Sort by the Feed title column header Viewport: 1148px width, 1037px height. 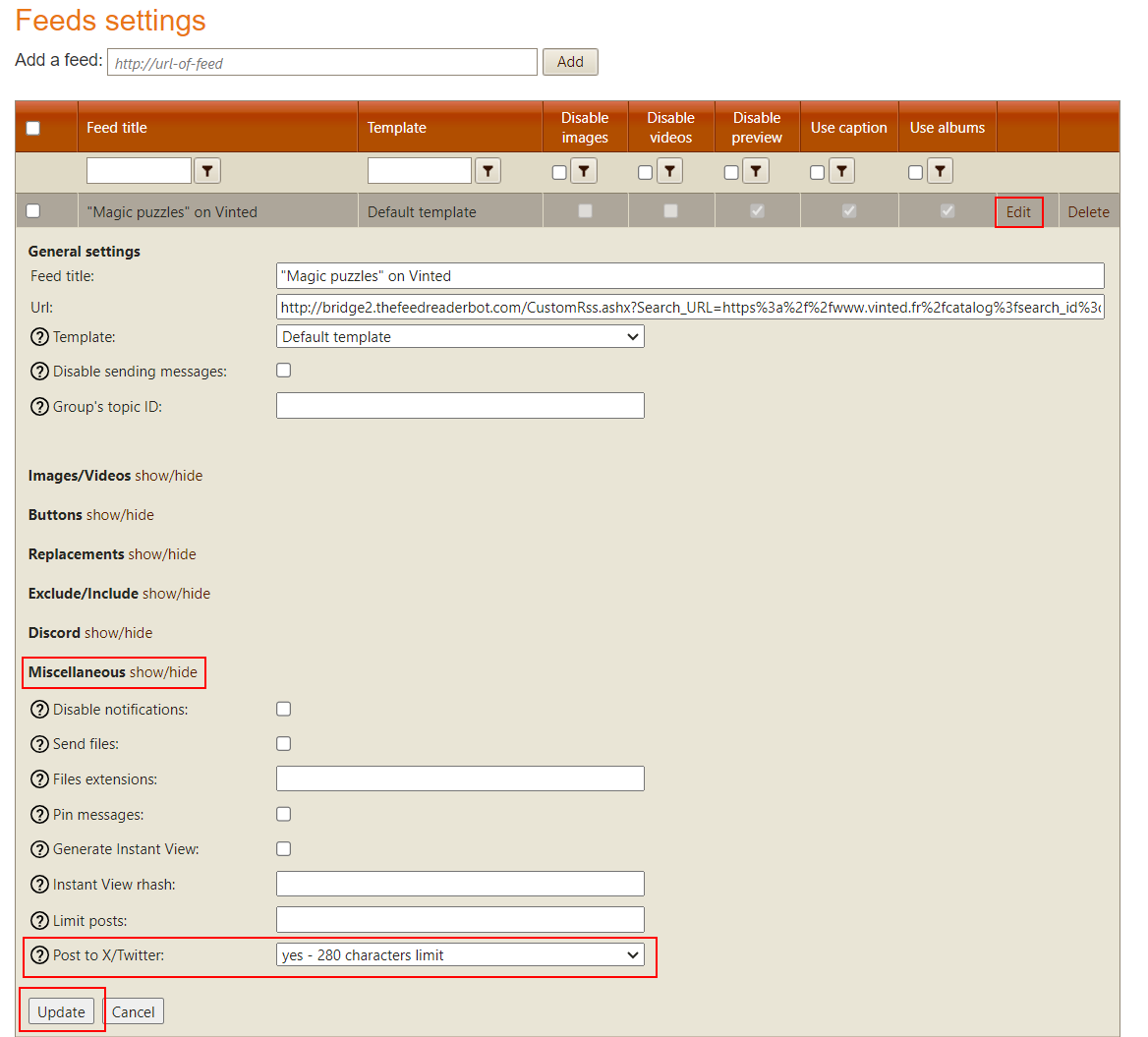click(x=117, y=128)
